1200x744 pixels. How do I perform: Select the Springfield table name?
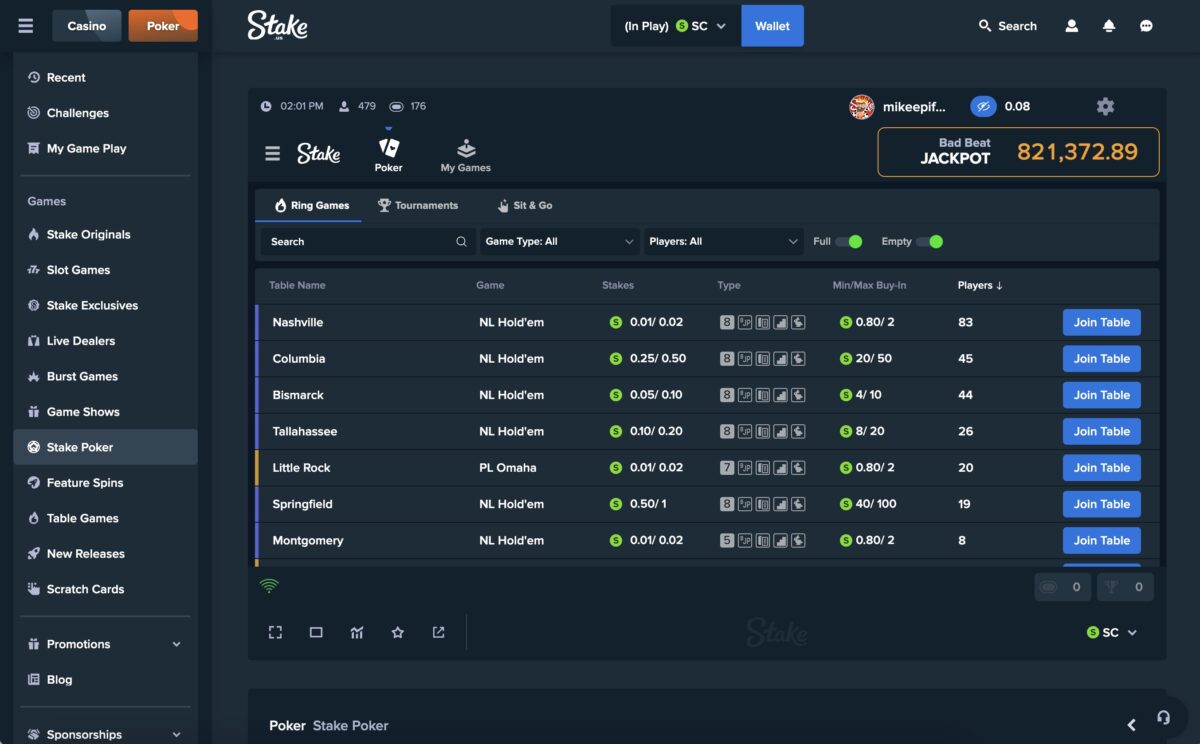click(x=302, y=504)
